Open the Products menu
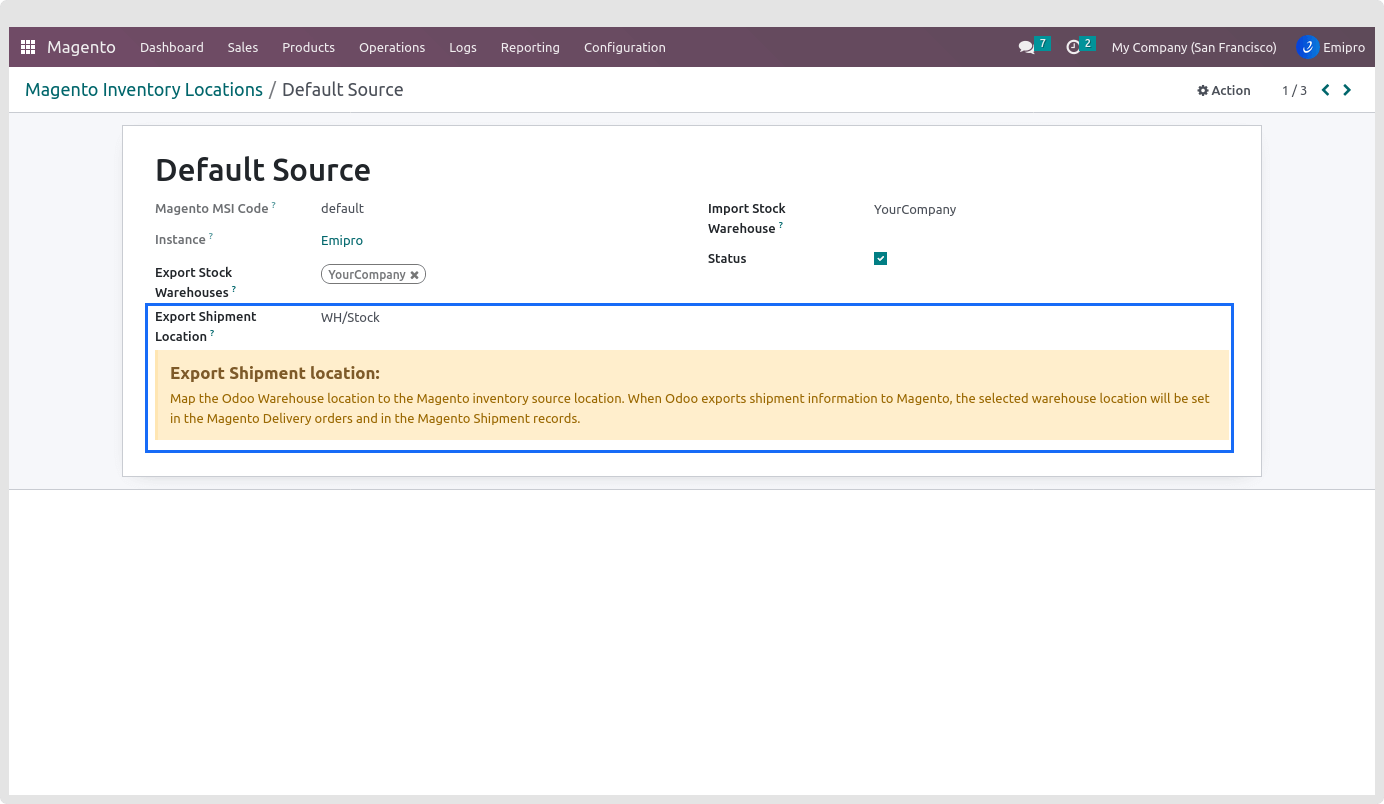Viewport: 1384px width, 804px height. [x=308, y=47]
